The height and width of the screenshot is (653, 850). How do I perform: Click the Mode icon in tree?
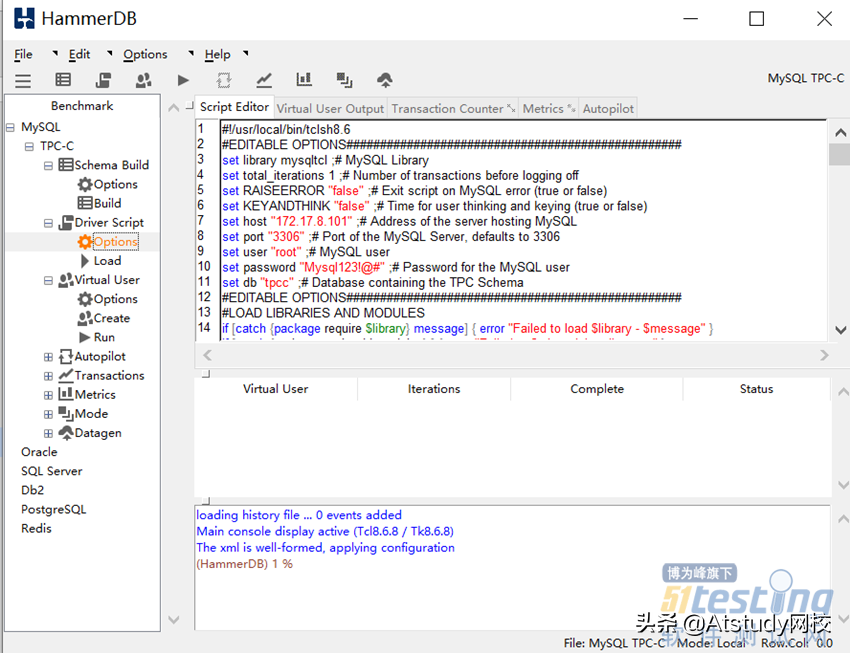[x=66, y=413]
